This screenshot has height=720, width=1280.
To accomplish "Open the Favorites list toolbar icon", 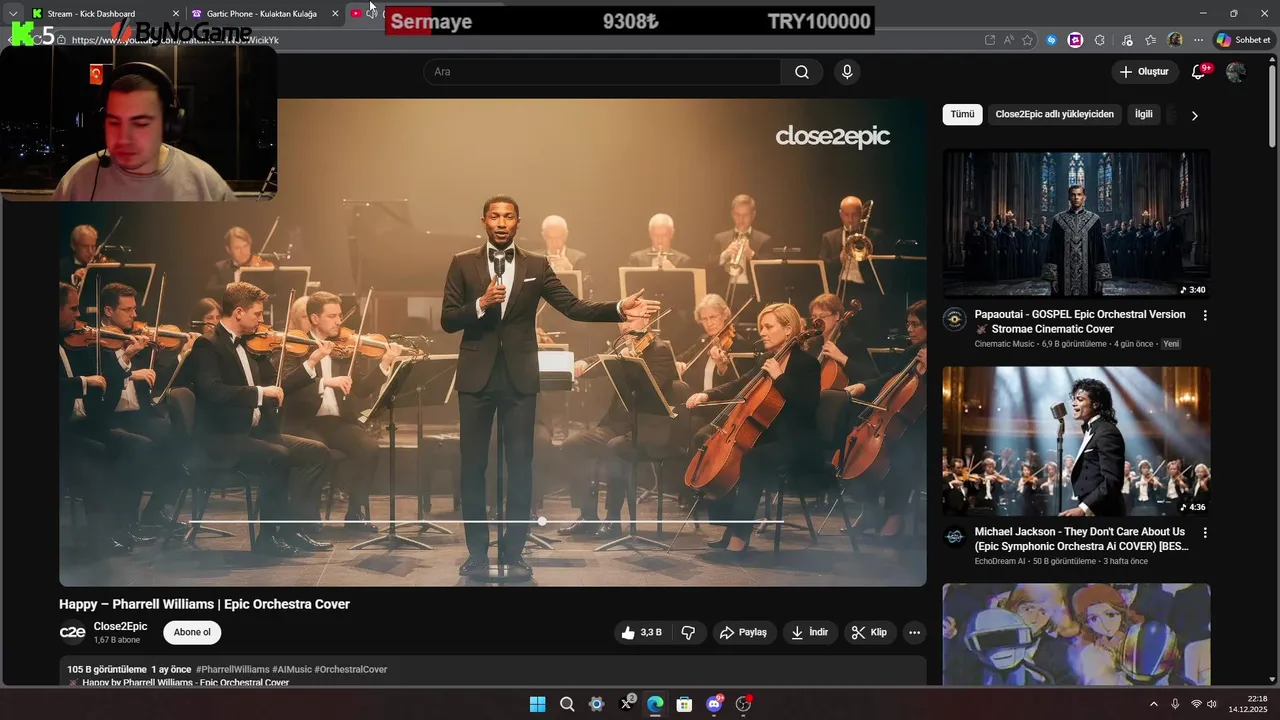I will coord(1151,40).
